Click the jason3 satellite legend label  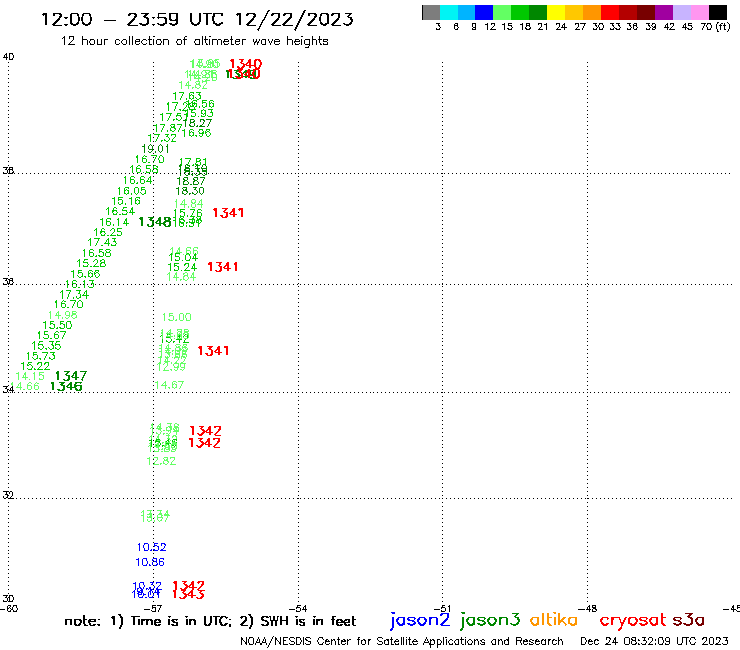click(x=490, y=620)
